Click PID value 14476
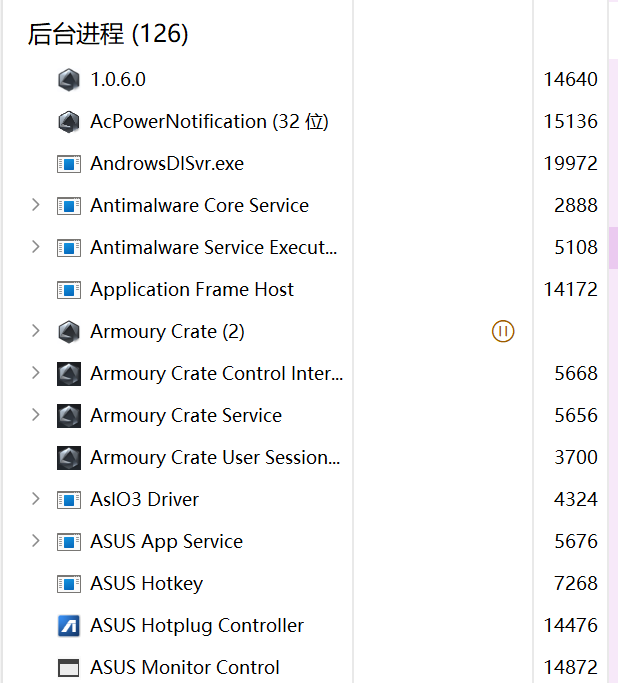 coord(571,626)
